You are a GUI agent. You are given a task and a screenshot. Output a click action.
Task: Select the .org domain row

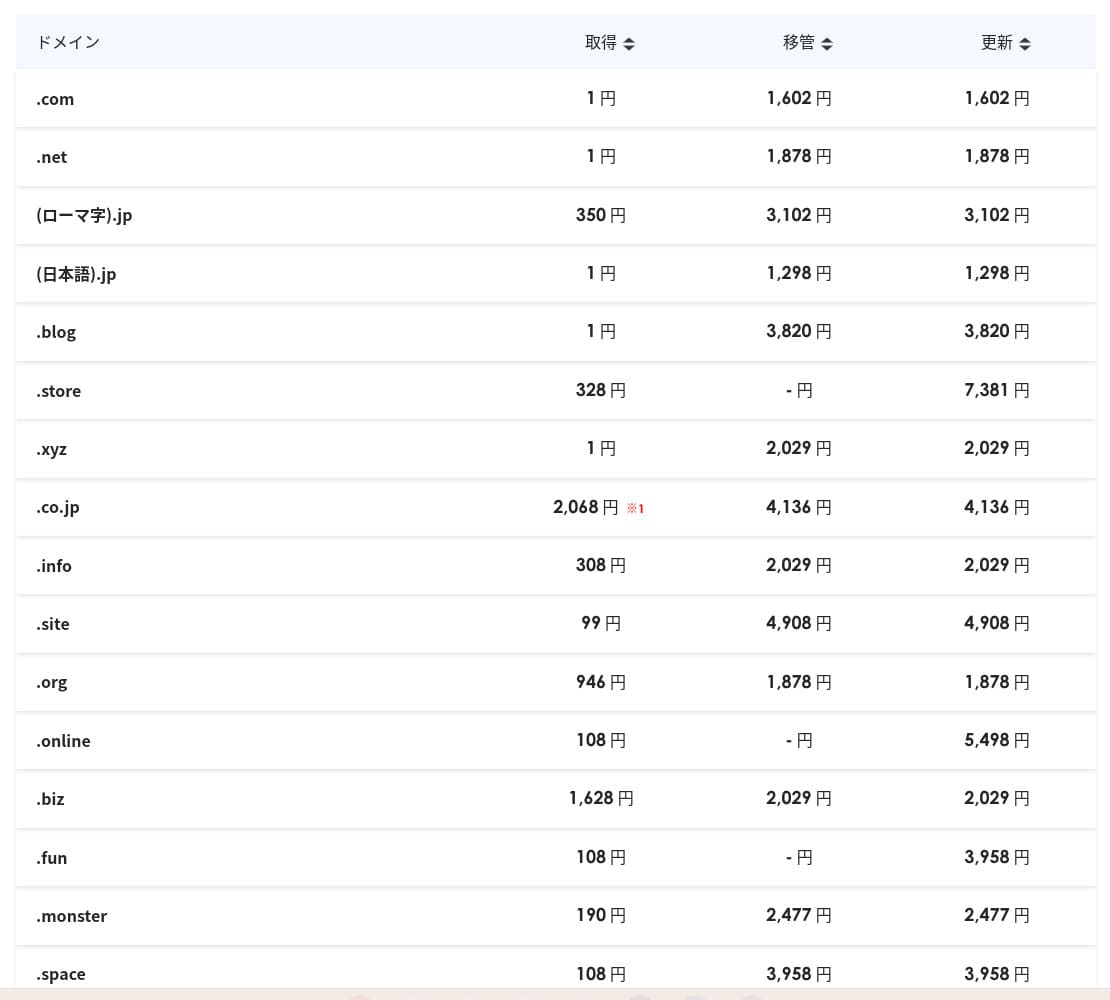[x=52, y=682]
